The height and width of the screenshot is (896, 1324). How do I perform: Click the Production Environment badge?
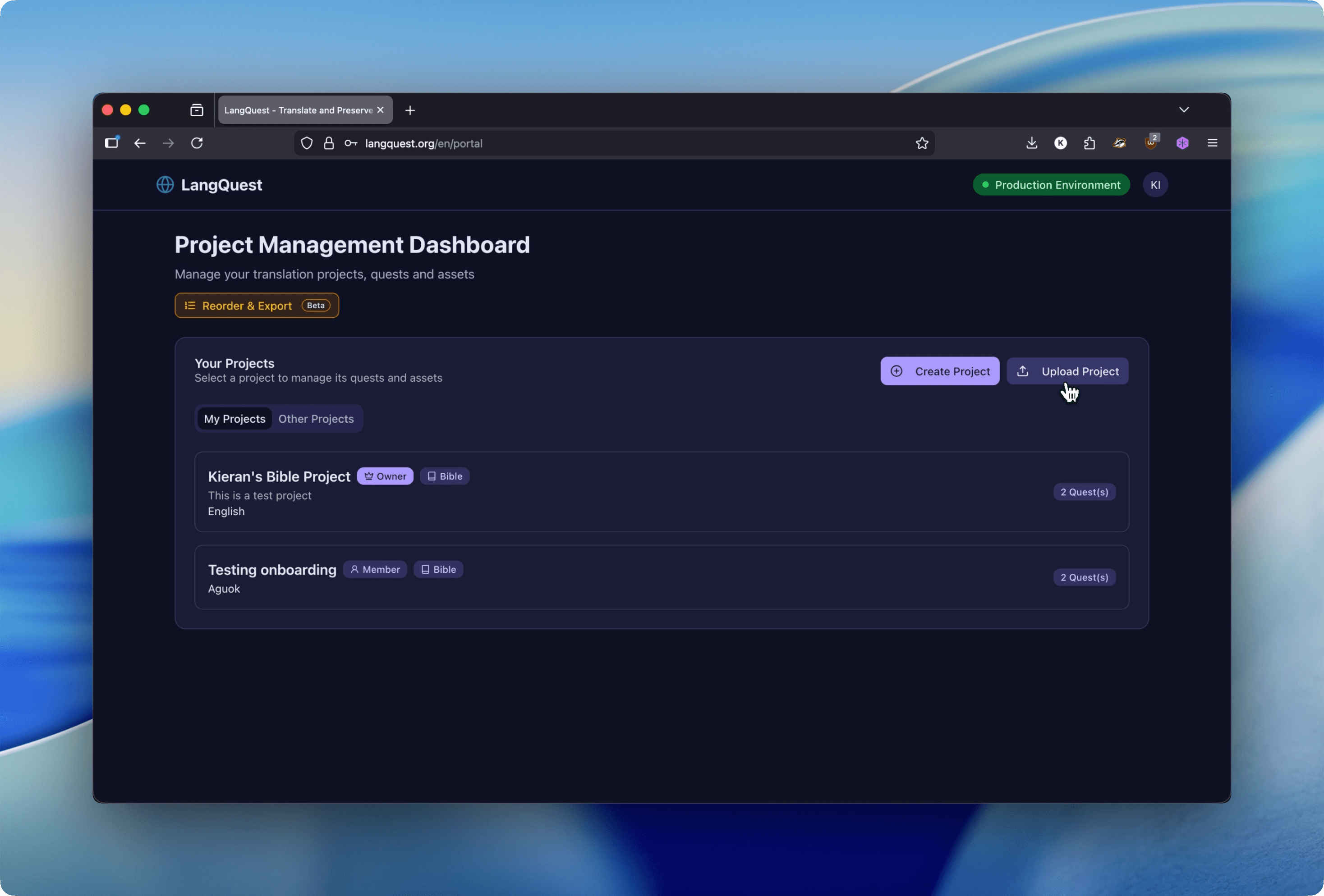(x=1051, y=185)
